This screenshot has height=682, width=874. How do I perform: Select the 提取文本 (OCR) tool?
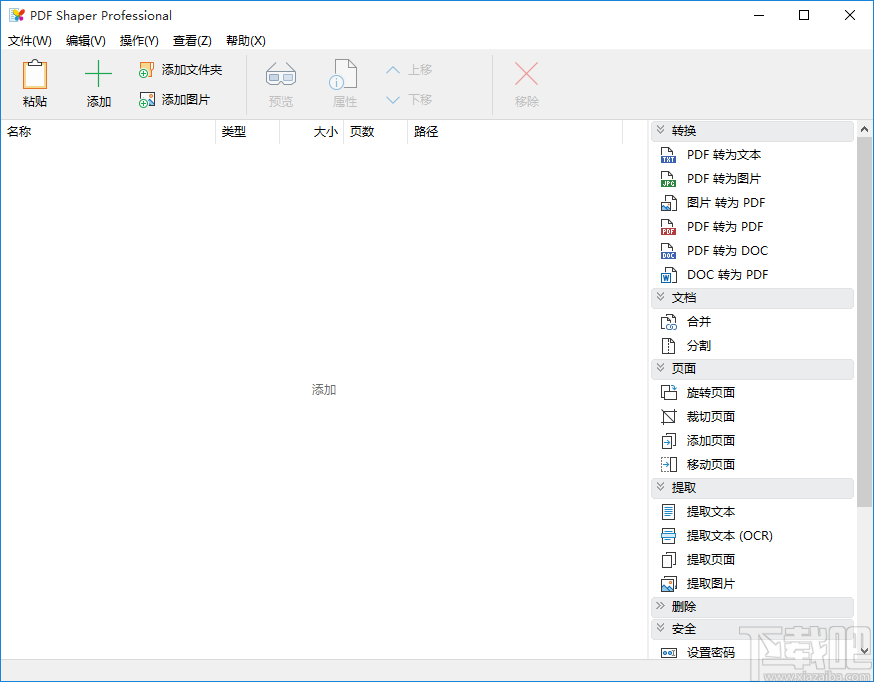pyautogui.click(x=731, y=535)
